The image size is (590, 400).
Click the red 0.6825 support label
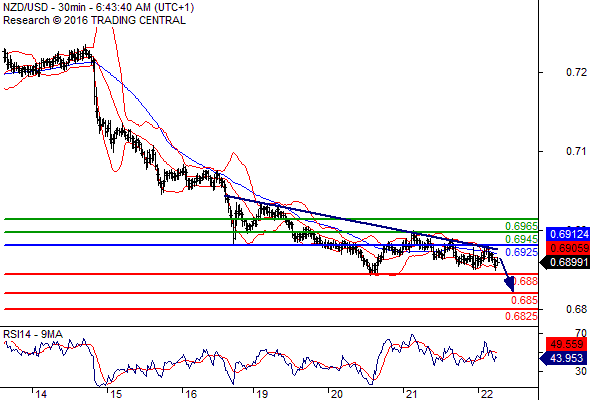tap(521, 316)
